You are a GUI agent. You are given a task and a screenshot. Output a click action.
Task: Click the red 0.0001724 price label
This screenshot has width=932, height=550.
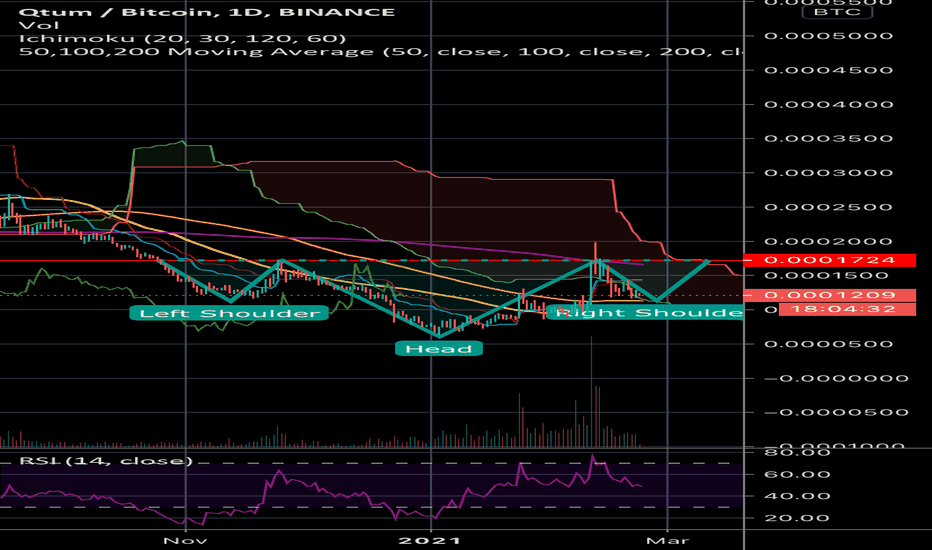tap(829, 260)
